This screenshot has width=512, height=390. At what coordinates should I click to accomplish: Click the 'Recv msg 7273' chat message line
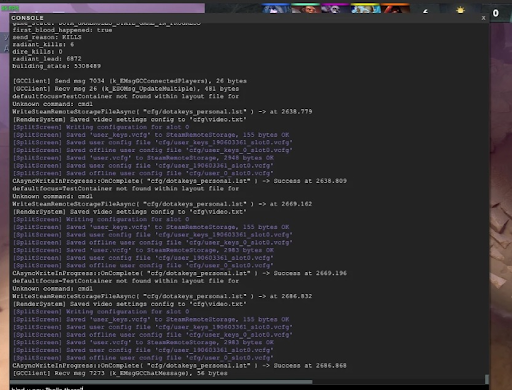tap(120, 373)
